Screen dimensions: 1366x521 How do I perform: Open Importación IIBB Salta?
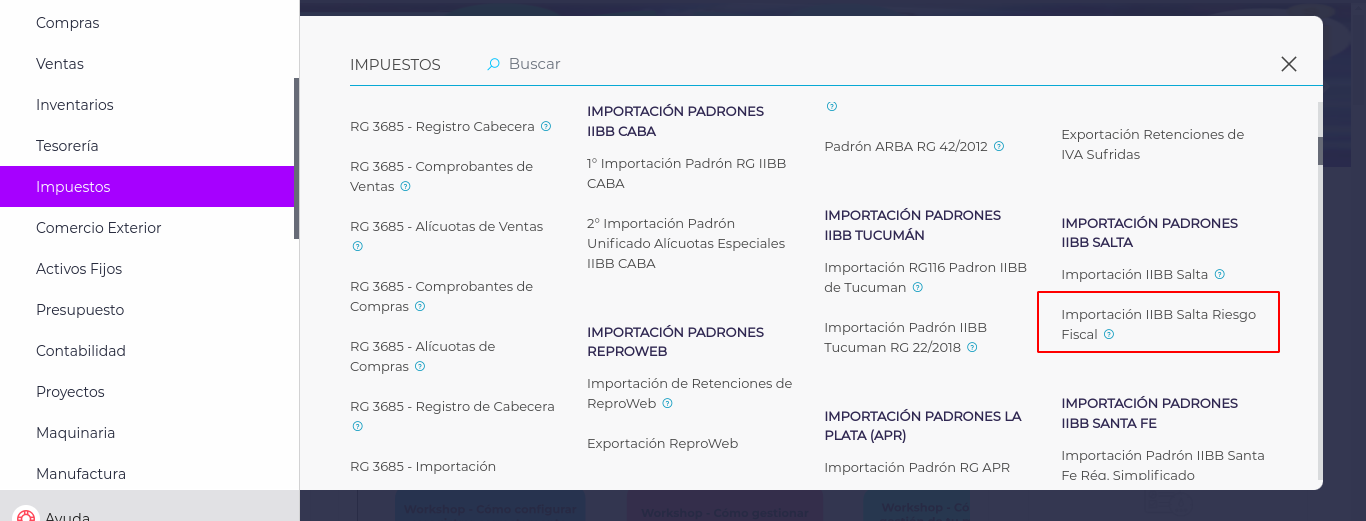click(x=1134, y=275)
